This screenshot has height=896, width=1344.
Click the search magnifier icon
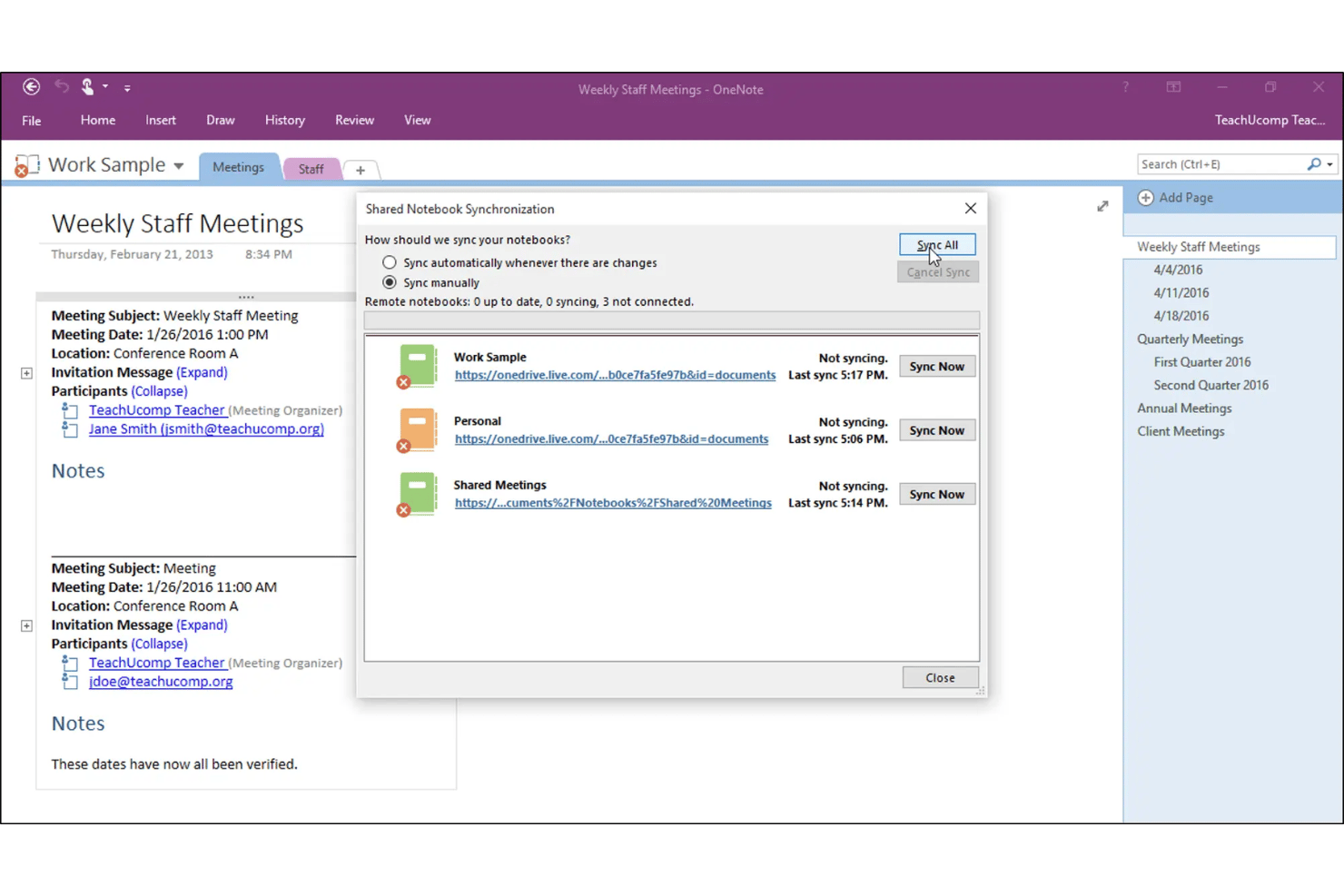1314,164
